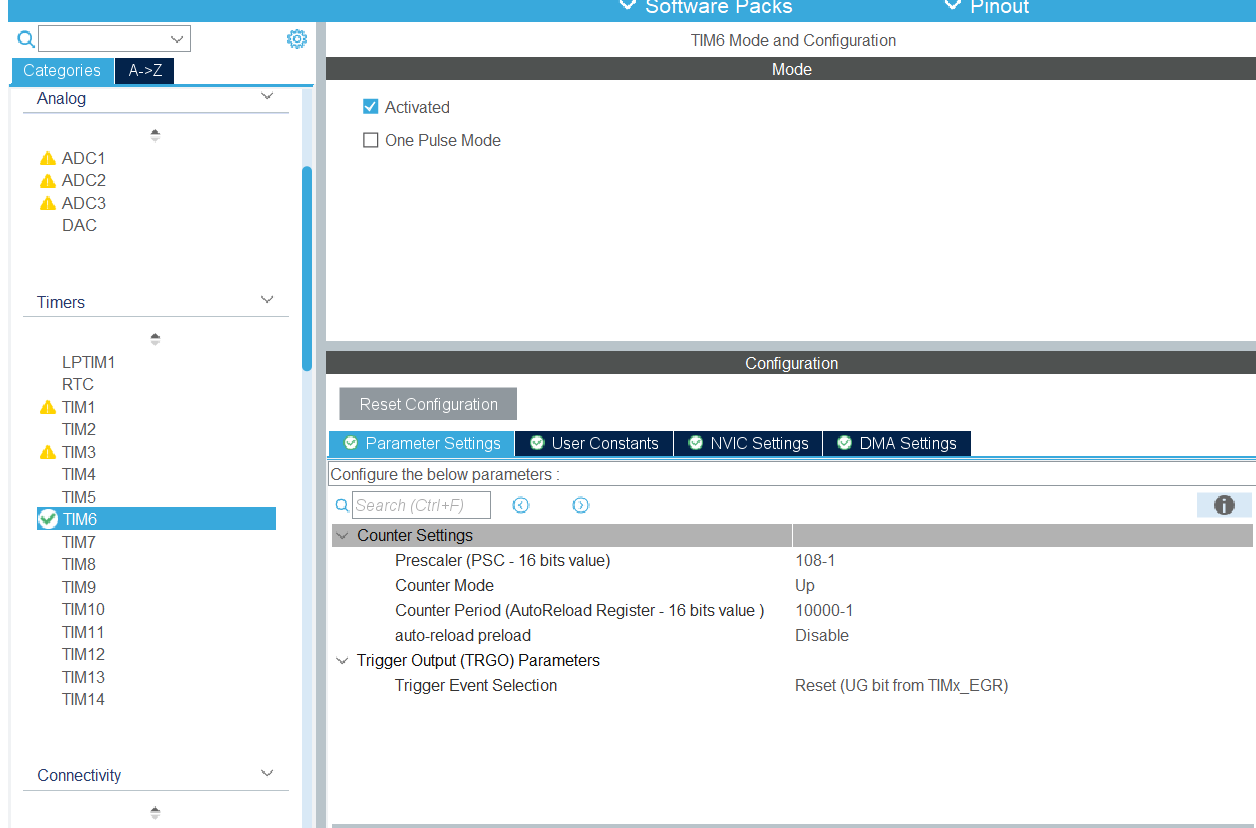Image resolution: width=1256 pixels, height=828 pixels.
Task: Open the Software Packs dropdown
Action: click(x=706, y=8)
